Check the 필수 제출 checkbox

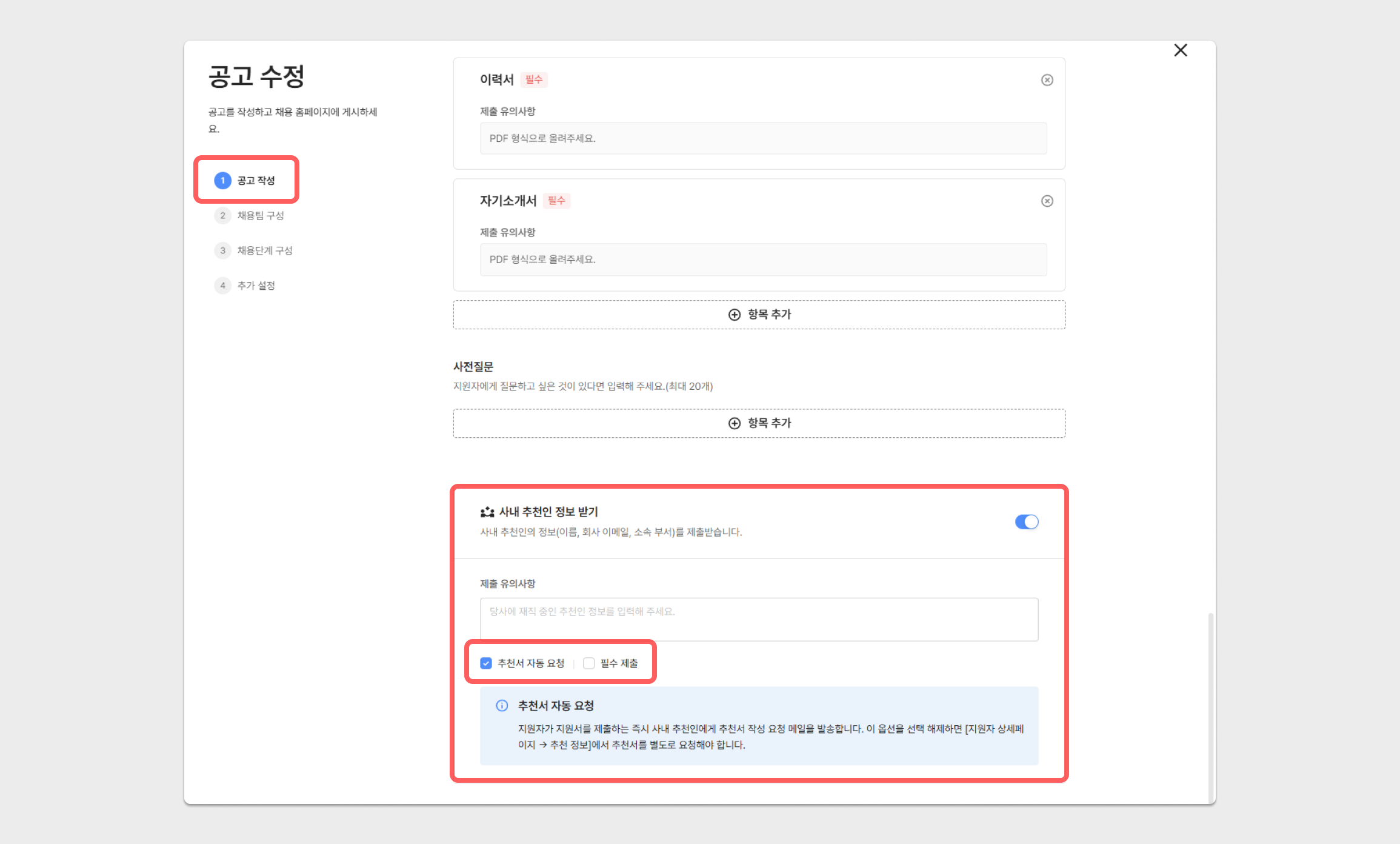pyautogui.click(x=588, y=663)
